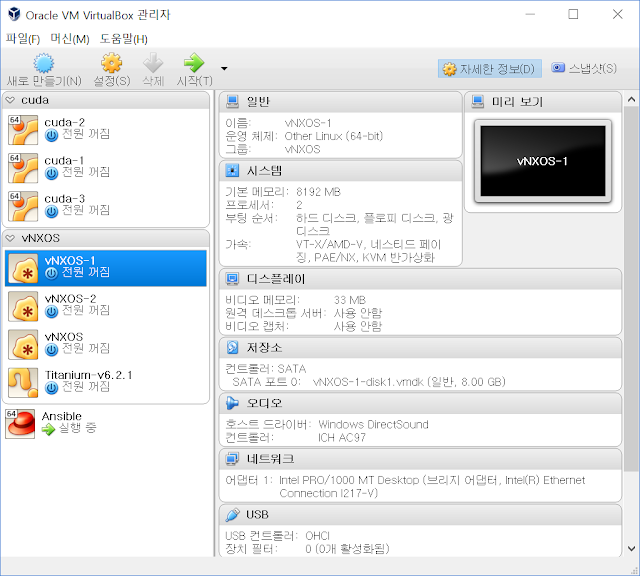640x576 pixels.
Task: Open Settings (설정) gear icon
Action: click(112, 63)
